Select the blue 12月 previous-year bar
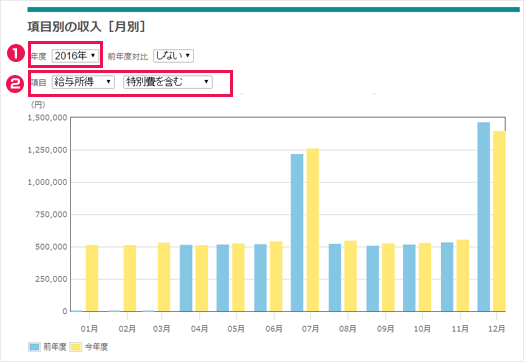Screen dimensions: 524x362 click(484, 217)
